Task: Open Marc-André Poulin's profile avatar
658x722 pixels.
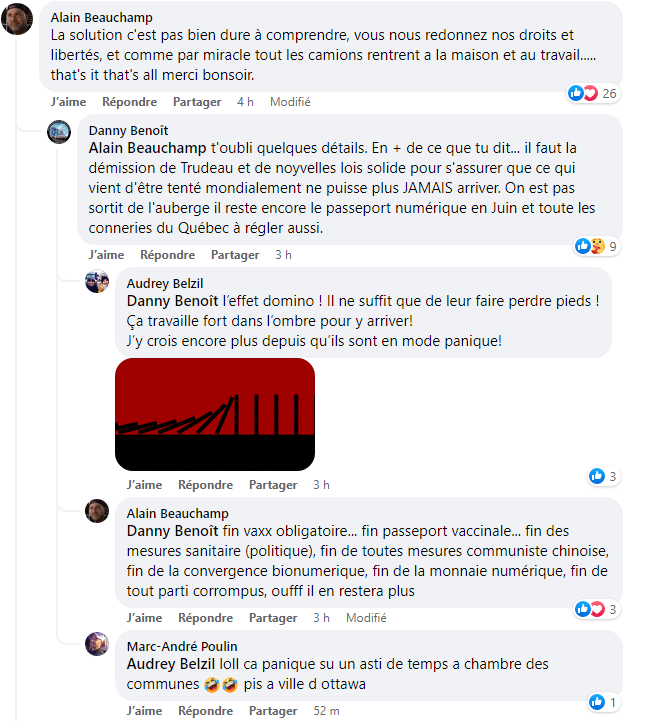Action: click(97, 644)
